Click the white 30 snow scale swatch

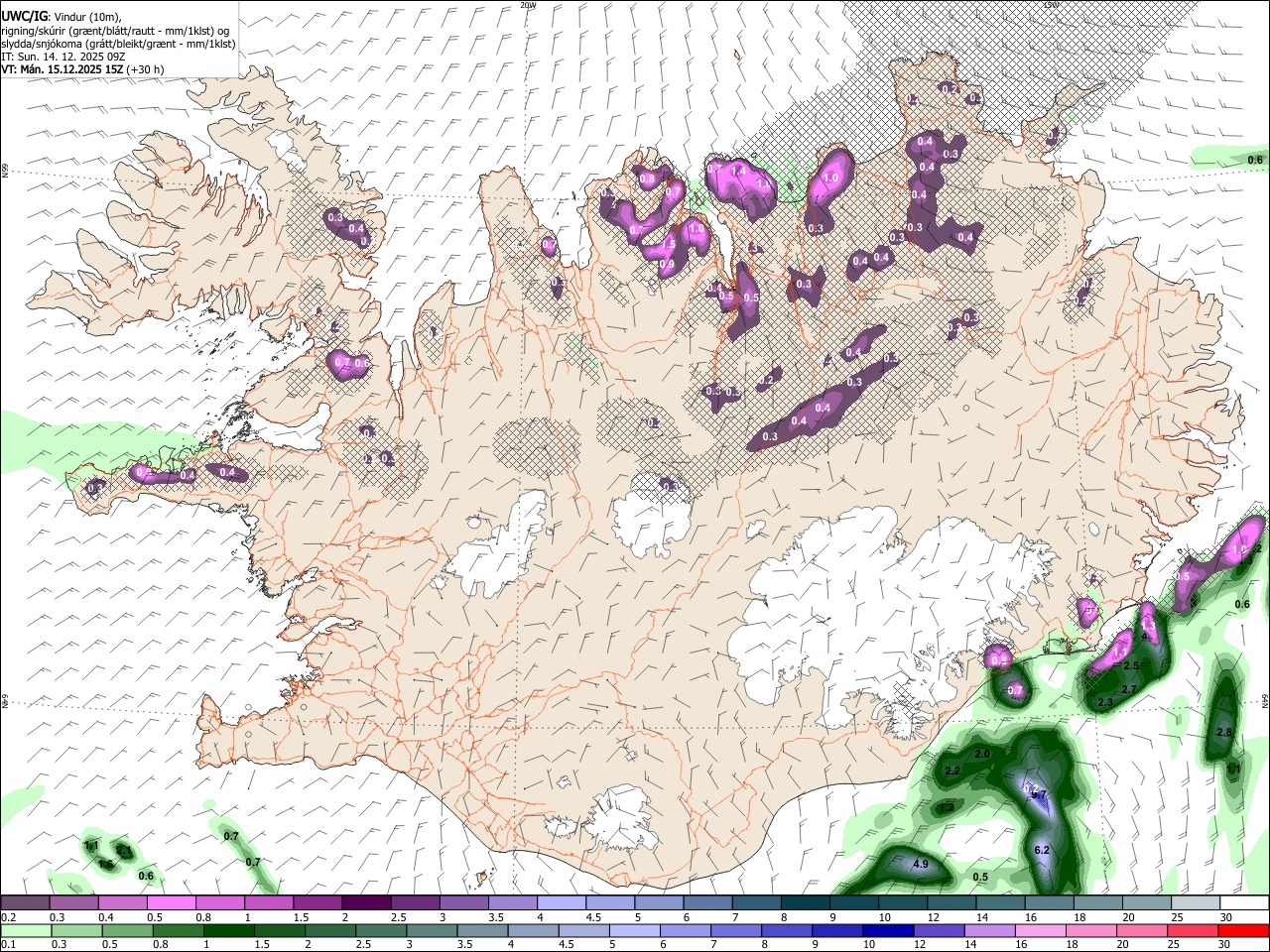pos(1243,902)
